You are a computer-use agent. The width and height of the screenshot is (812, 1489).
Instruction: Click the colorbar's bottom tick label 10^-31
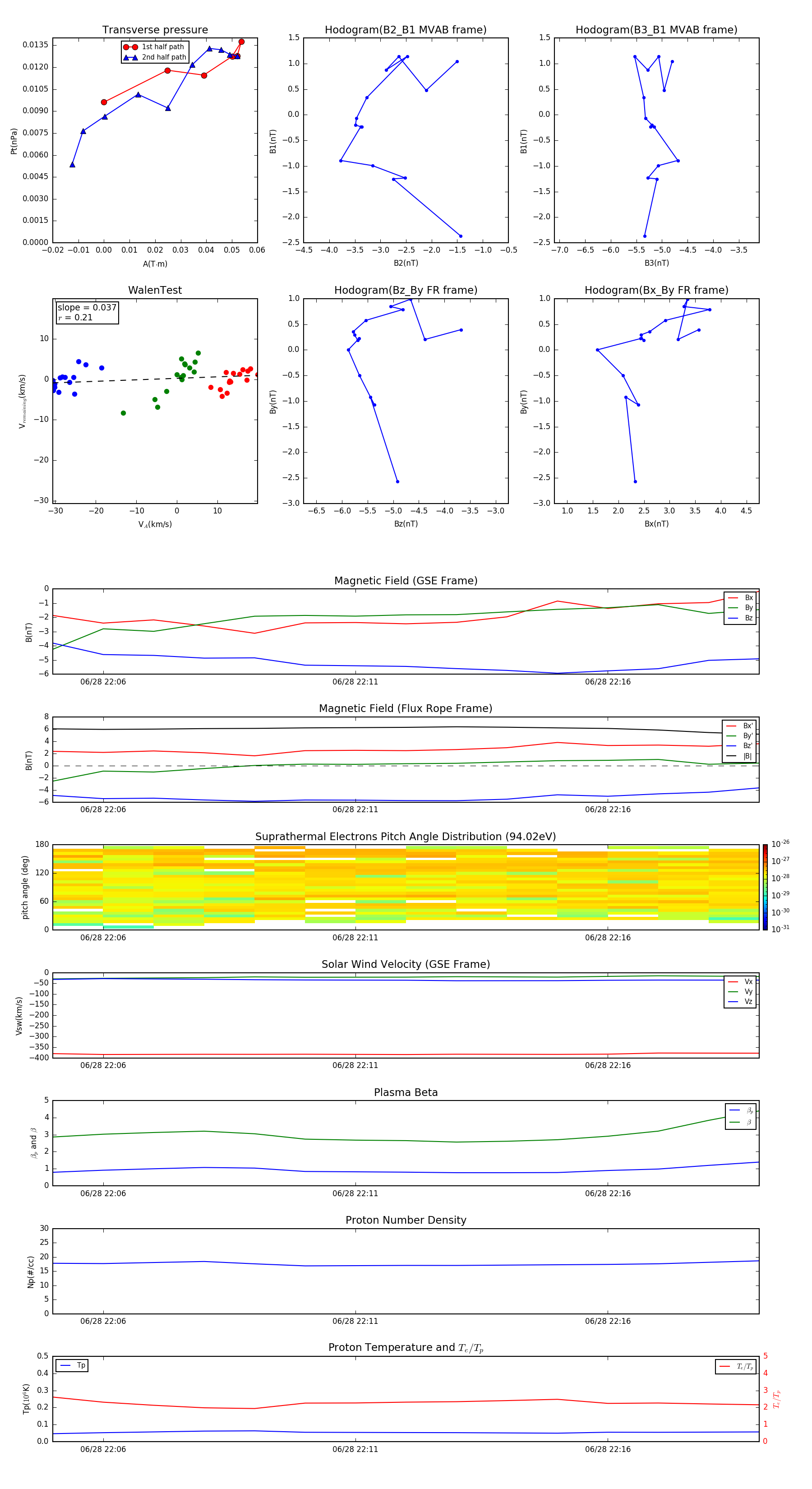point(780,929)
